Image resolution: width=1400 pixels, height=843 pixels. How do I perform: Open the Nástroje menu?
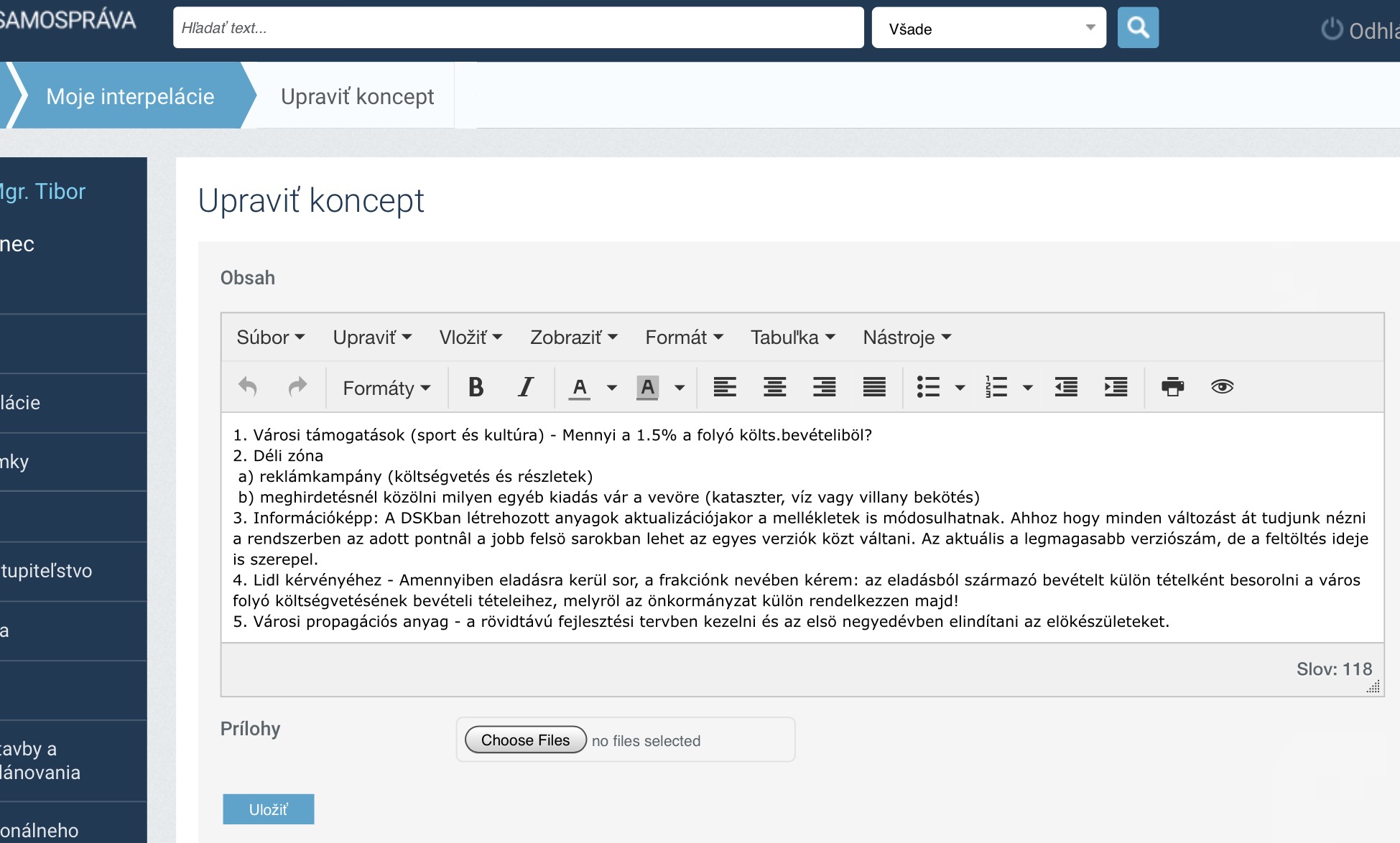[x=907, y=337]
